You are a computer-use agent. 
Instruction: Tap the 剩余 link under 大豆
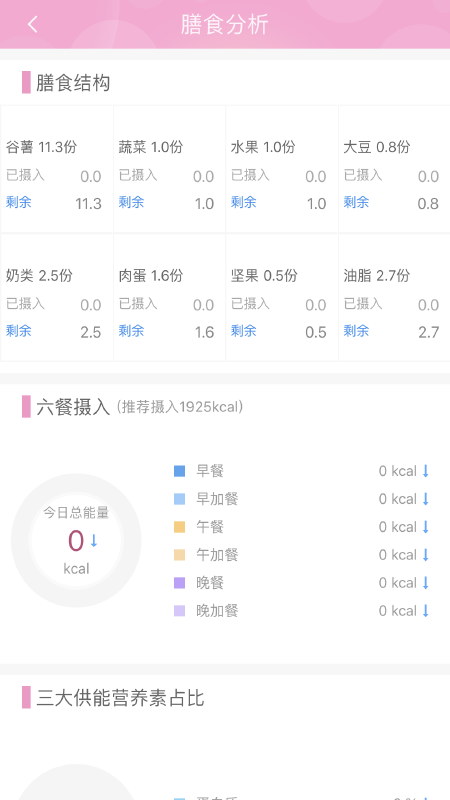pyautogui.click(x=356, y=202)
